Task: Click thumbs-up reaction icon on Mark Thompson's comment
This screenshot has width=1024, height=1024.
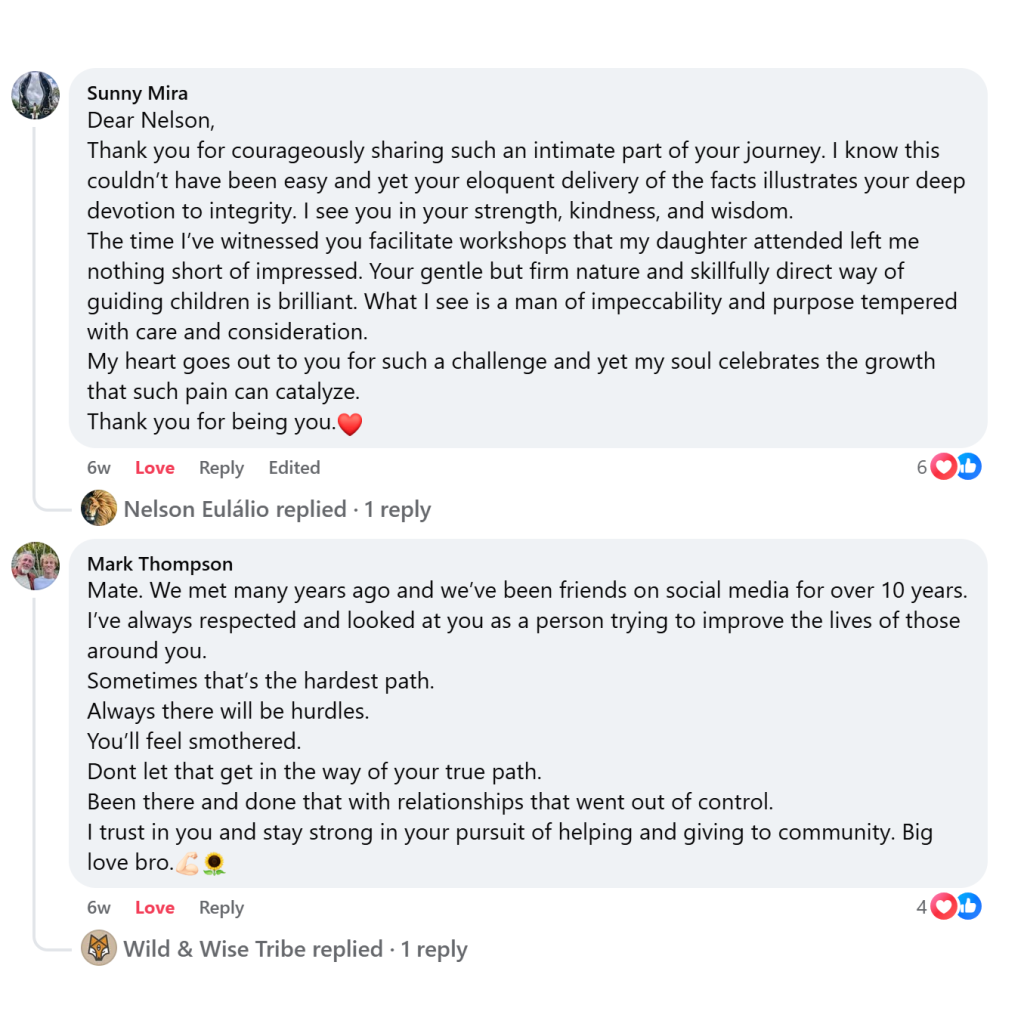Action: pos(968,907)
